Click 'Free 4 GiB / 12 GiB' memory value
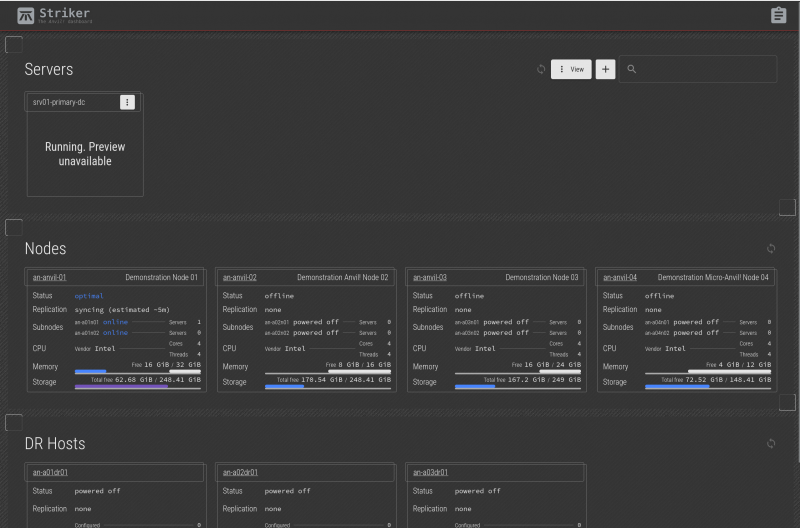 pyautogui.click(x=738, y=365)
